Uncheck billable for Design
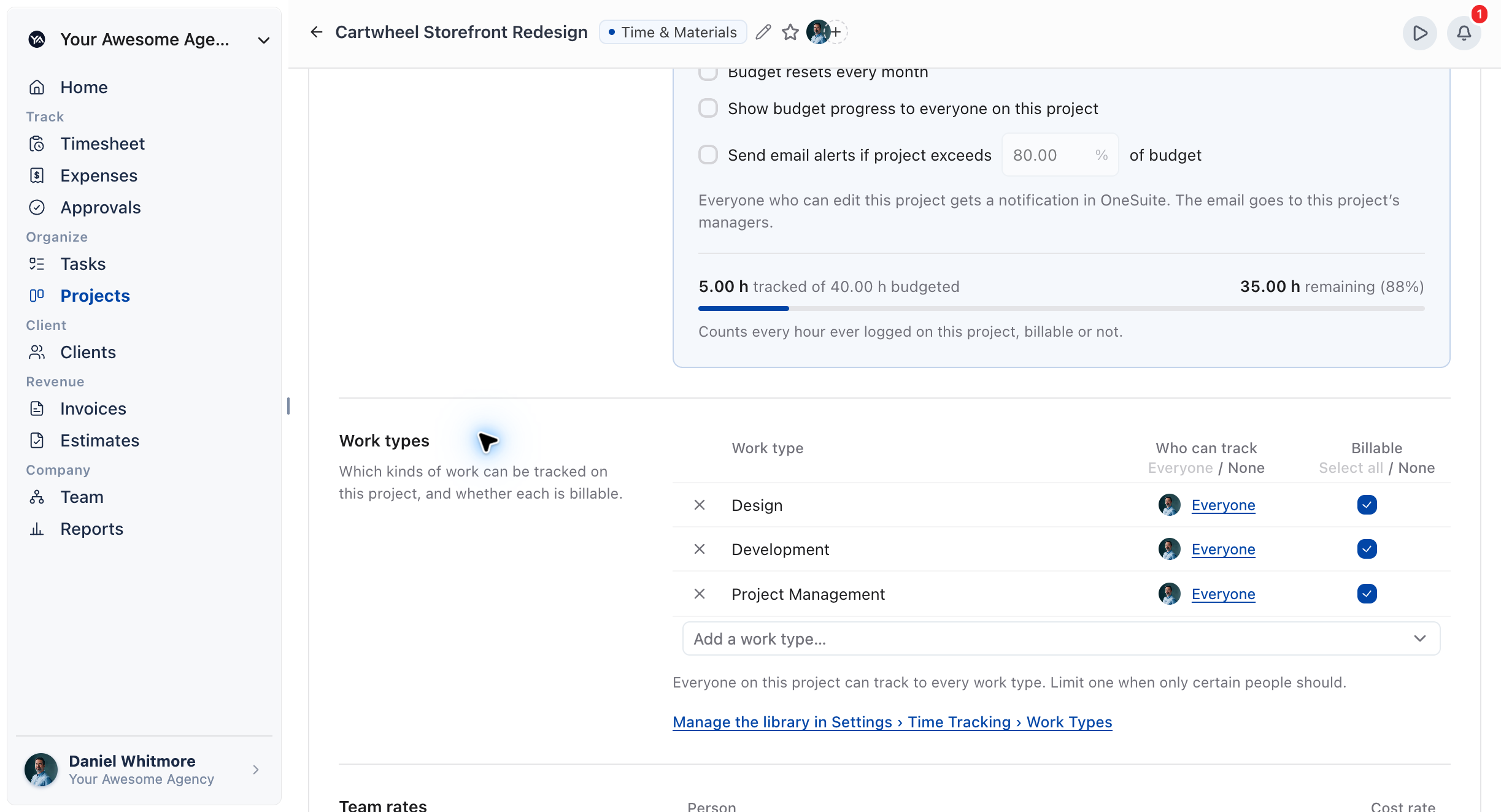 pos(1367,505)
